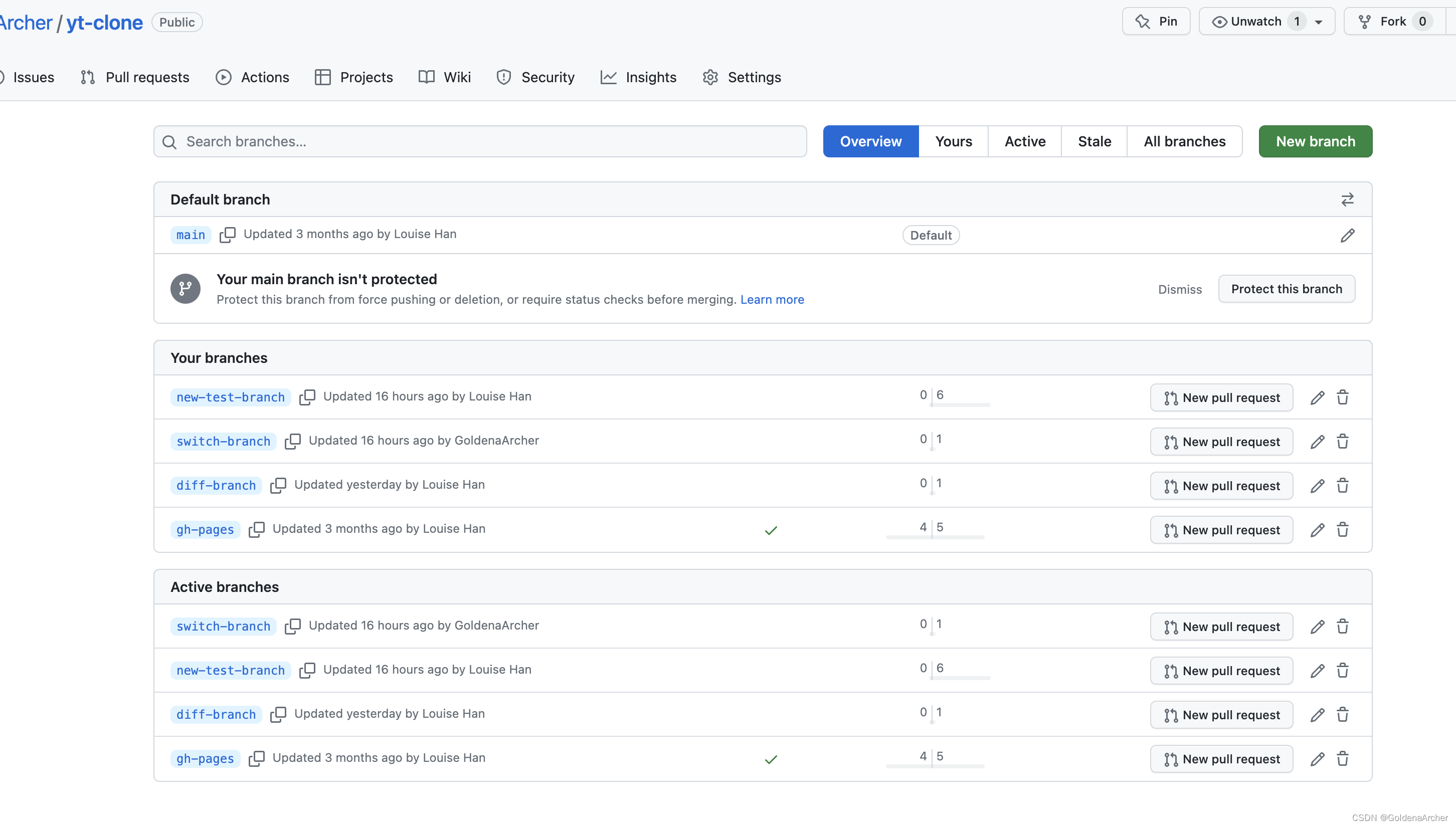Open the Insights tab
This screenshot has height=826, width=1456.
638,77
